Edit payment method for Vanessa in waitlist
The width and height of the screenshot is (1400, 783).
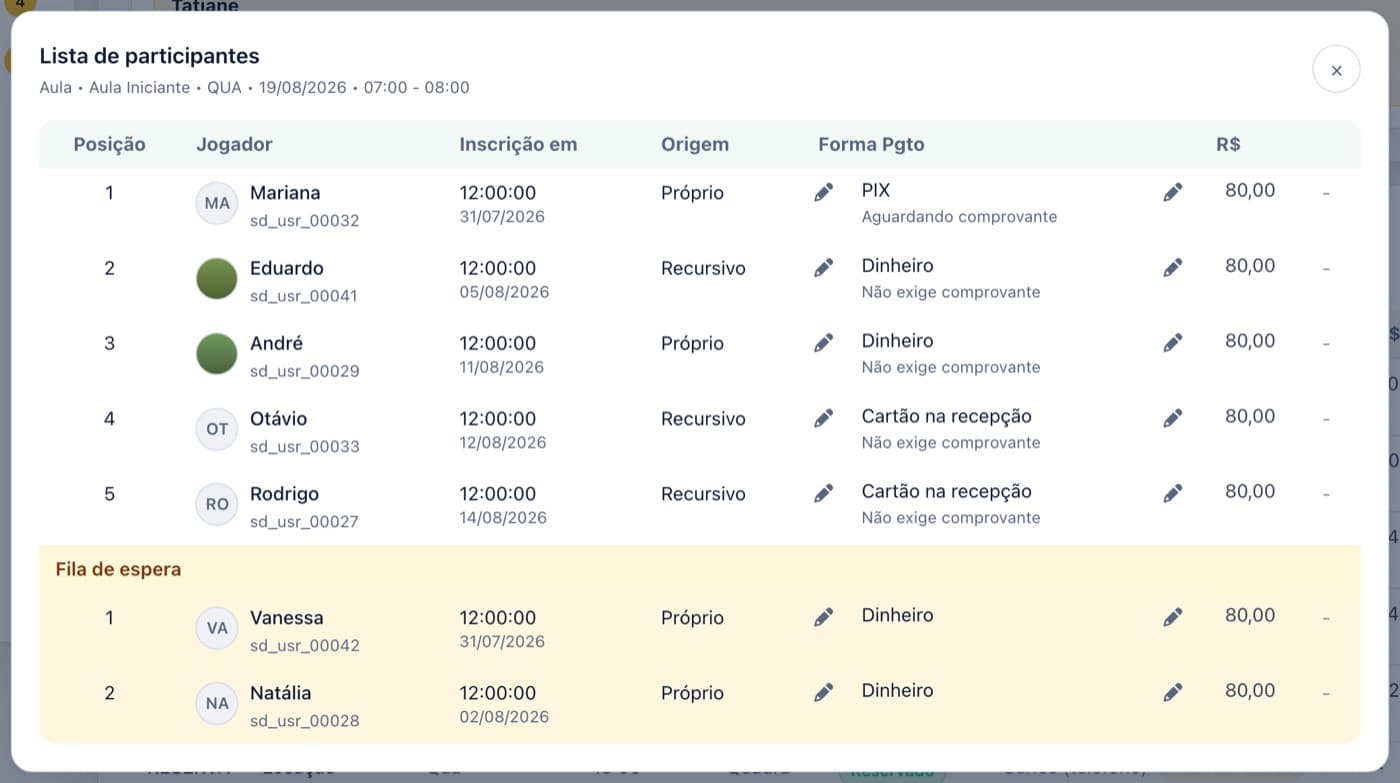click(823, 617)
